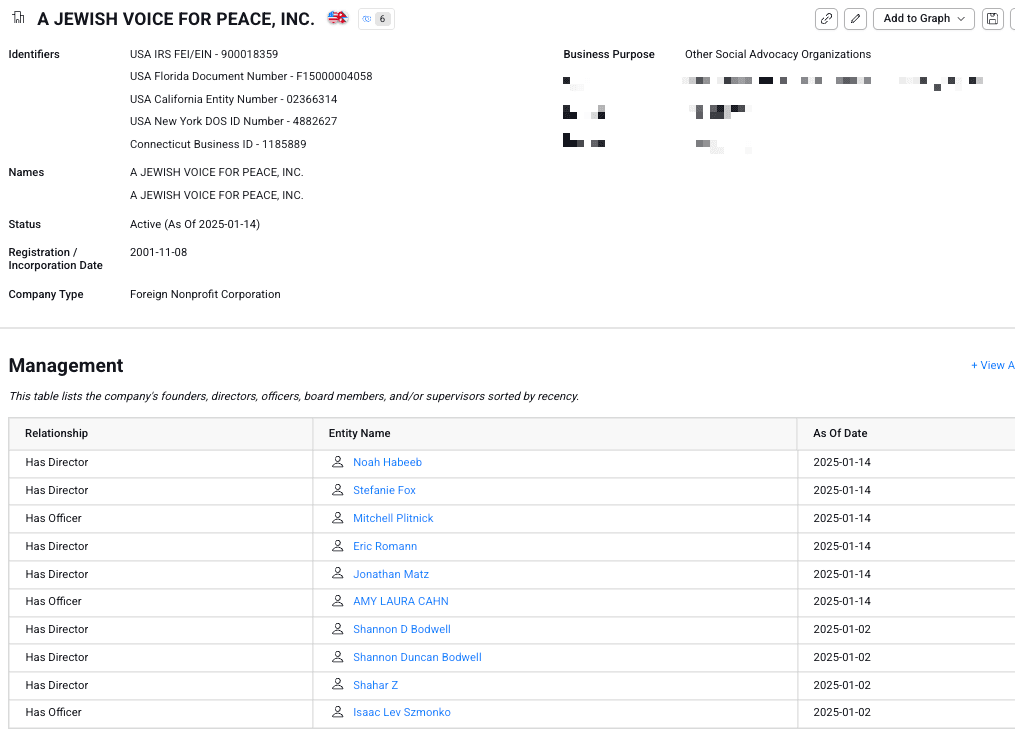Click the badge showing count 6
Screen dimensions: 1015x745
376,19
